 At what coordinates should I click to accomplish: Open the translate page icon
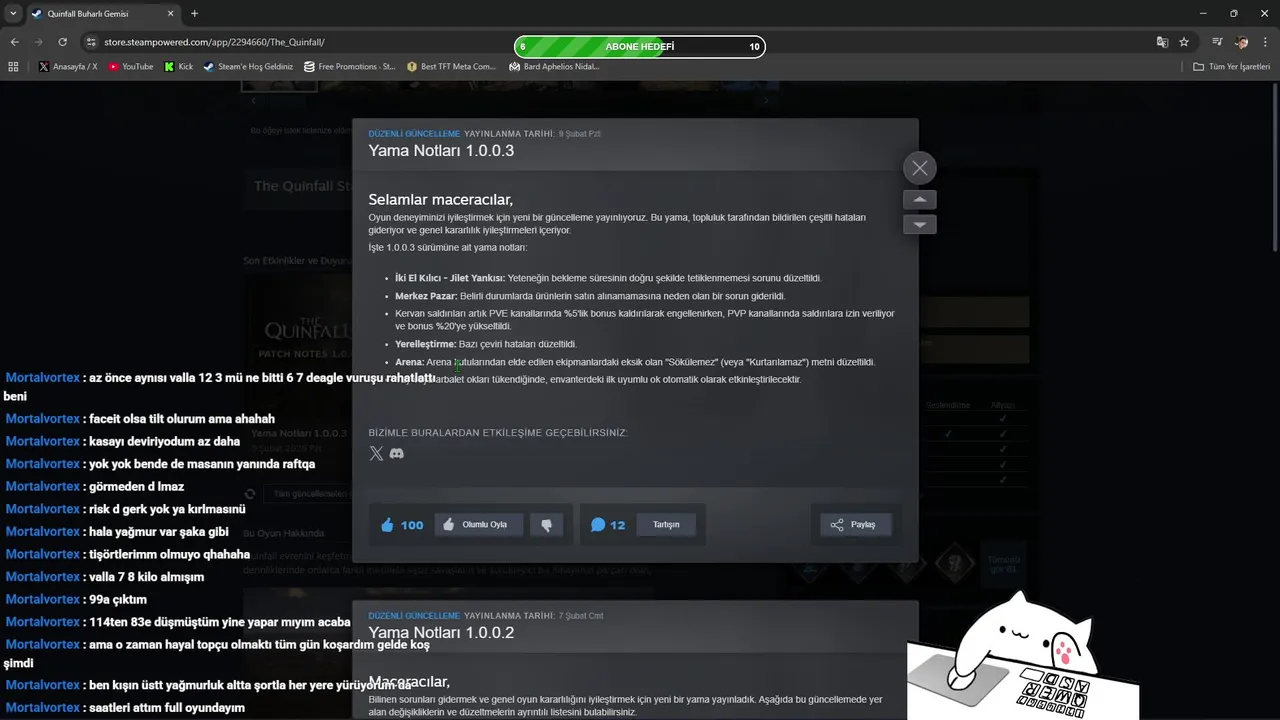click(1162, 42)
